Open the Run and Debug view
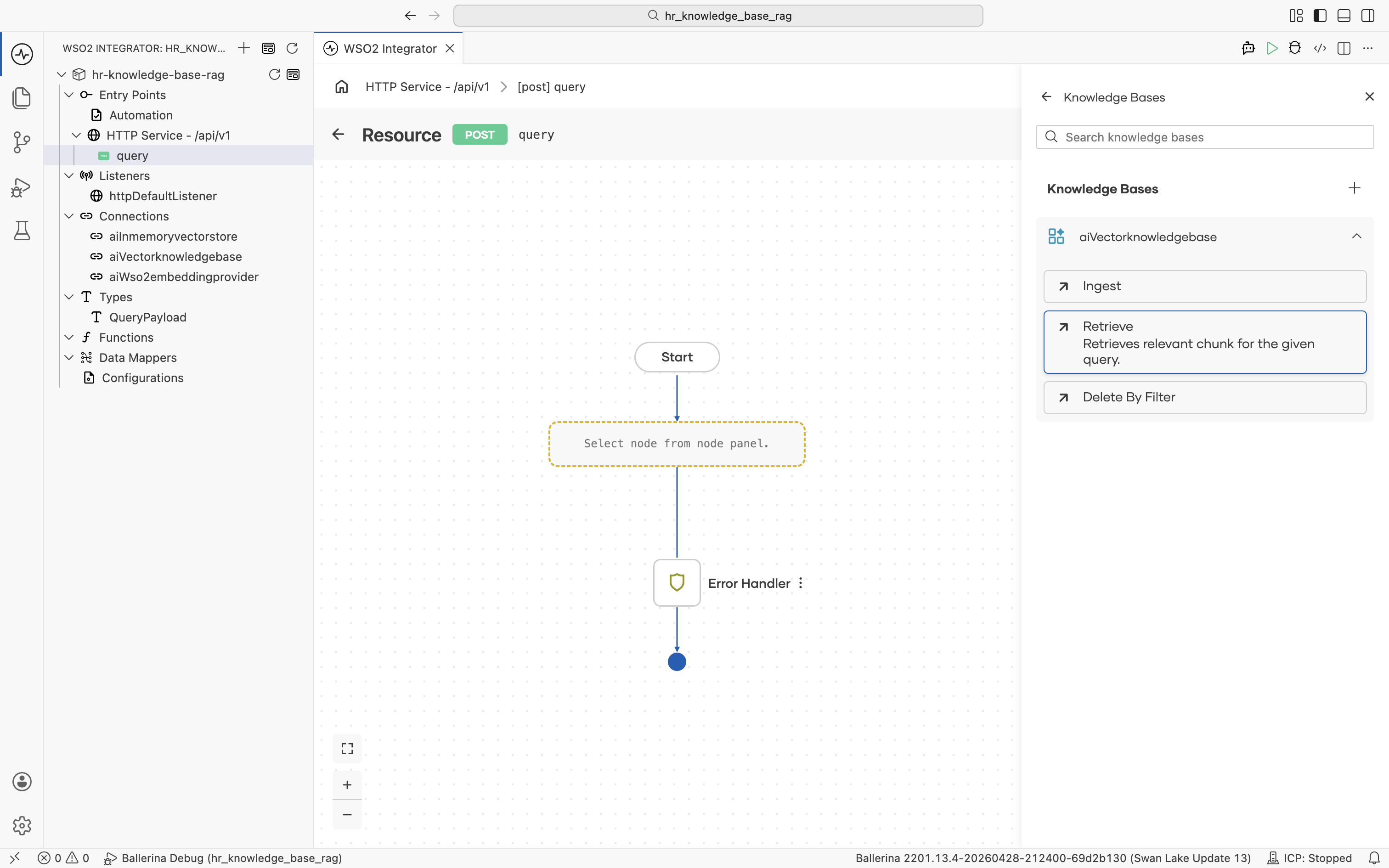The height and width of the screenshot is (868, 1389). 22,187
